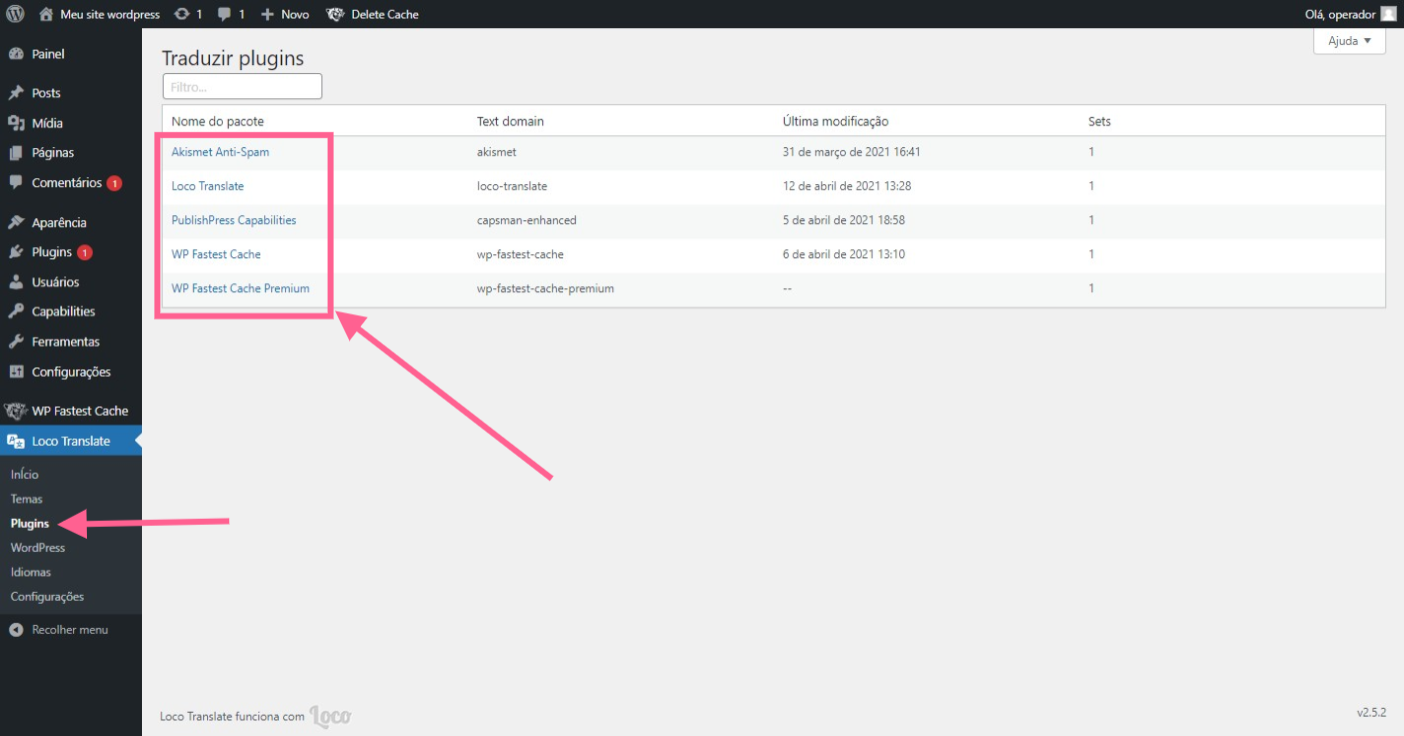The width and height of the screenshot is (1404, 736).
Task: Click the Configurações sliders icon
Action: [x=16, y=371]
